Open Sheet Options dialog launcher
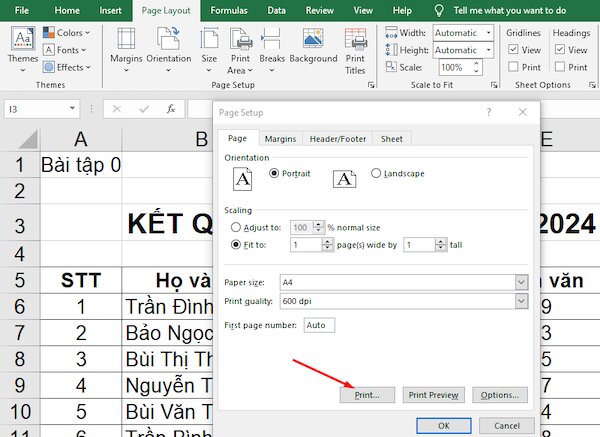The image size is (600, 437). click(x=592, y=85)
